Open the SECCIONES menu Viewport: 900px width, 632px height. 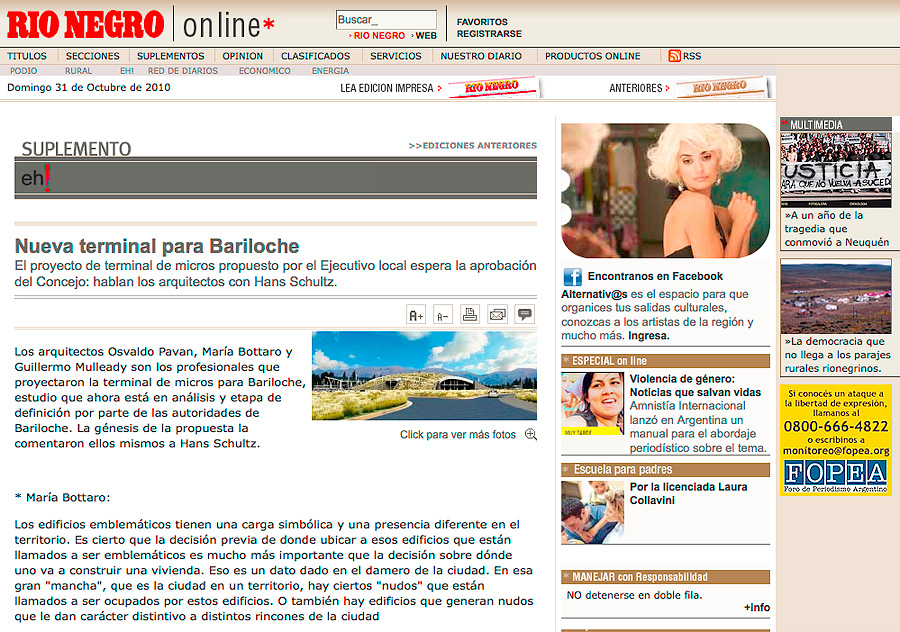pos(92,56)
